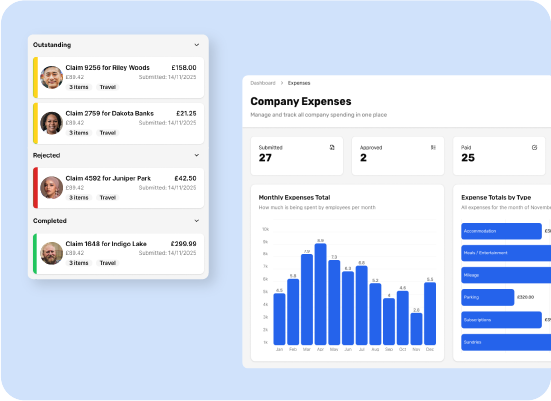
Task: Click the Parking expense bar
Action: click(x=488, y=297)
